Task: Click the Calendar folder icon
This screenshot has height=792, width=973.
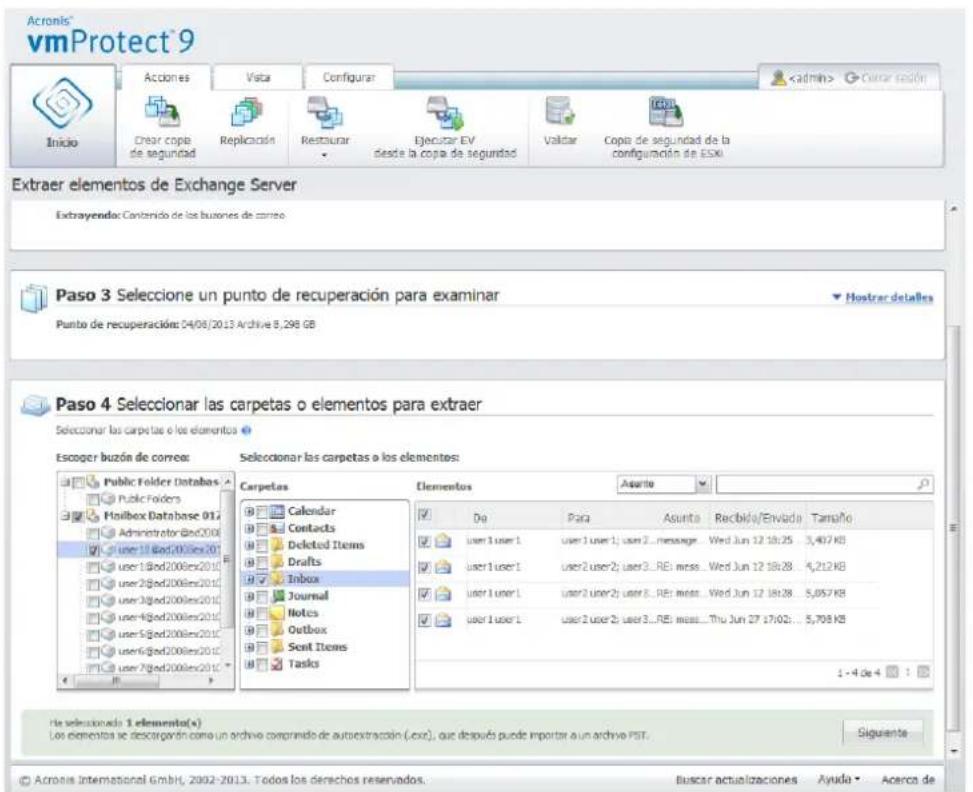Action: [x=277, y=511]
